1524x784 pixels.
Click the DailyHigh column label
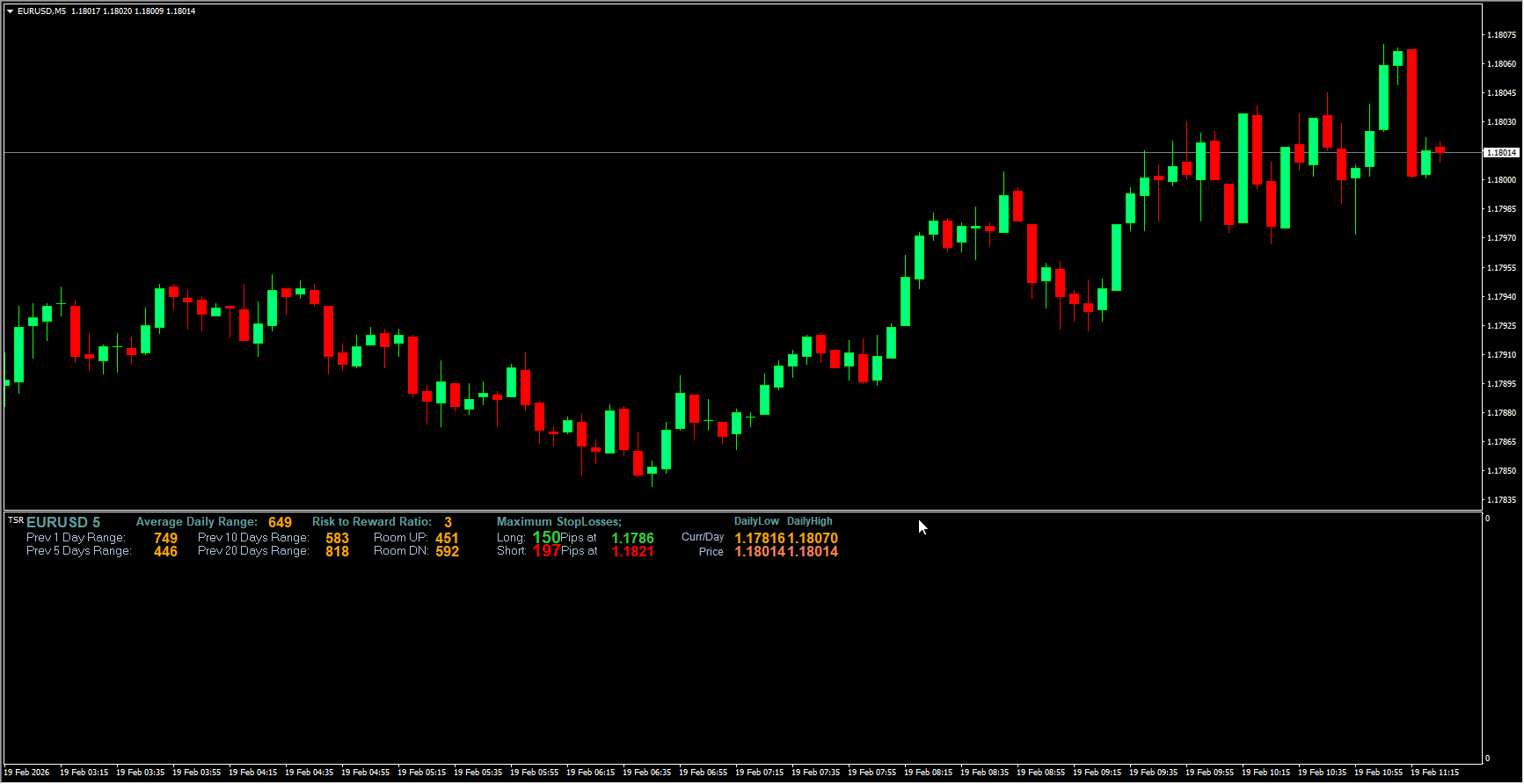[809, 521]
